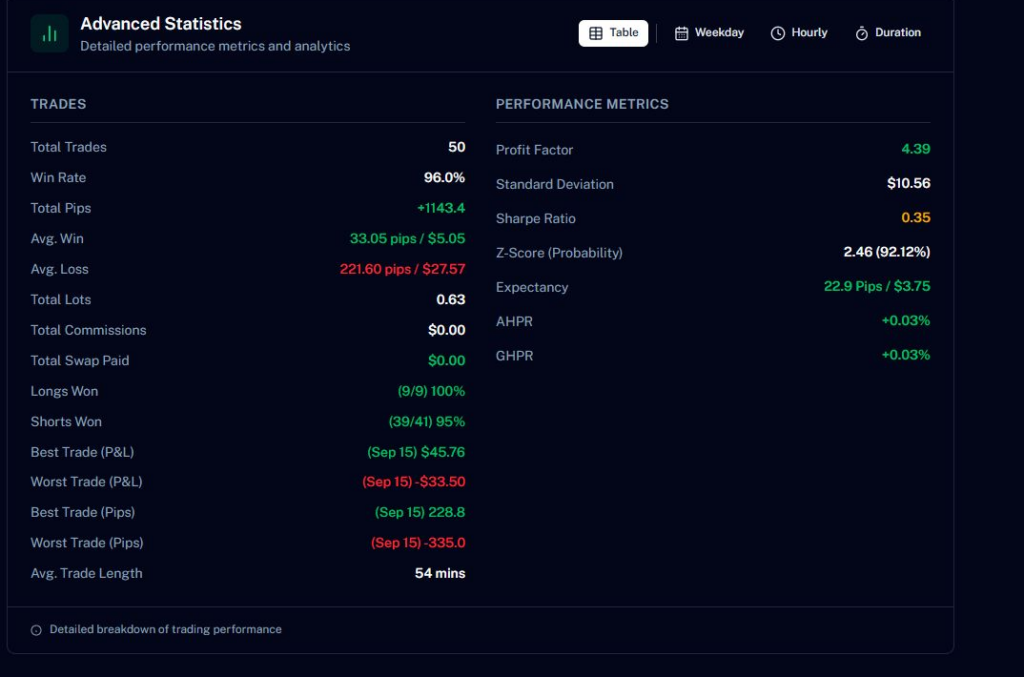Click the Sharpe Ratio value 0.35
Screen dimensions: 1024x677
[x=916, y=218]
